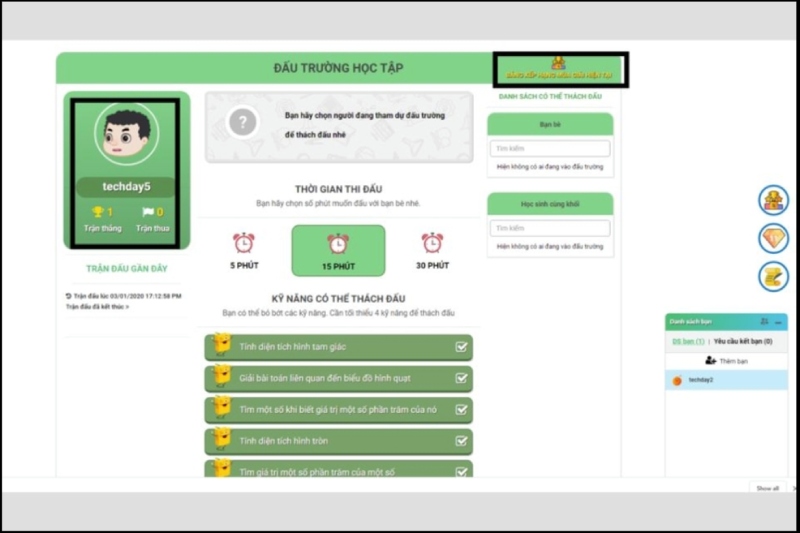Click the clock icon above 30 PHÚT

[432, 243]
